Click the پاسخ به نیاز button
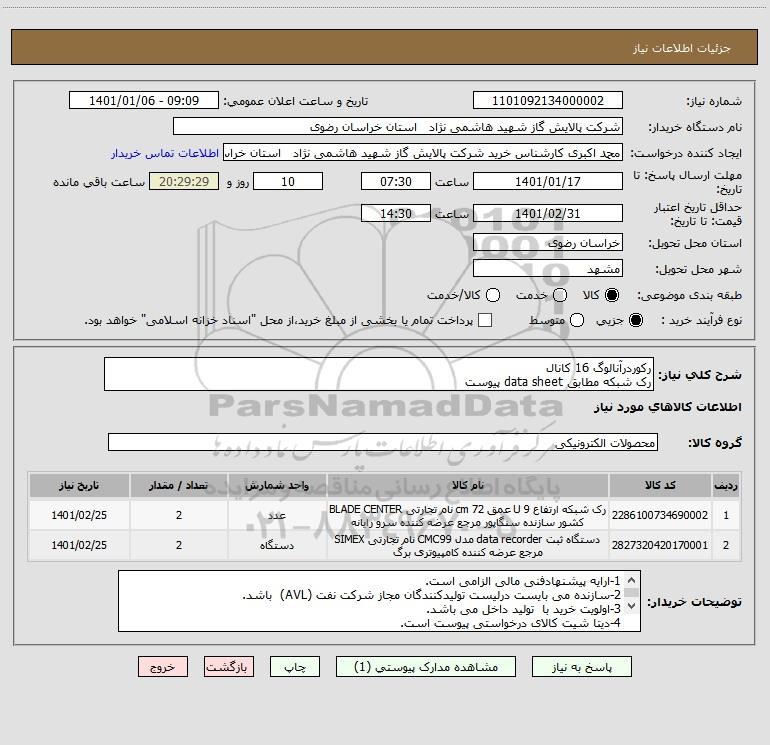The image size is (770, 745). pos(581,667)
